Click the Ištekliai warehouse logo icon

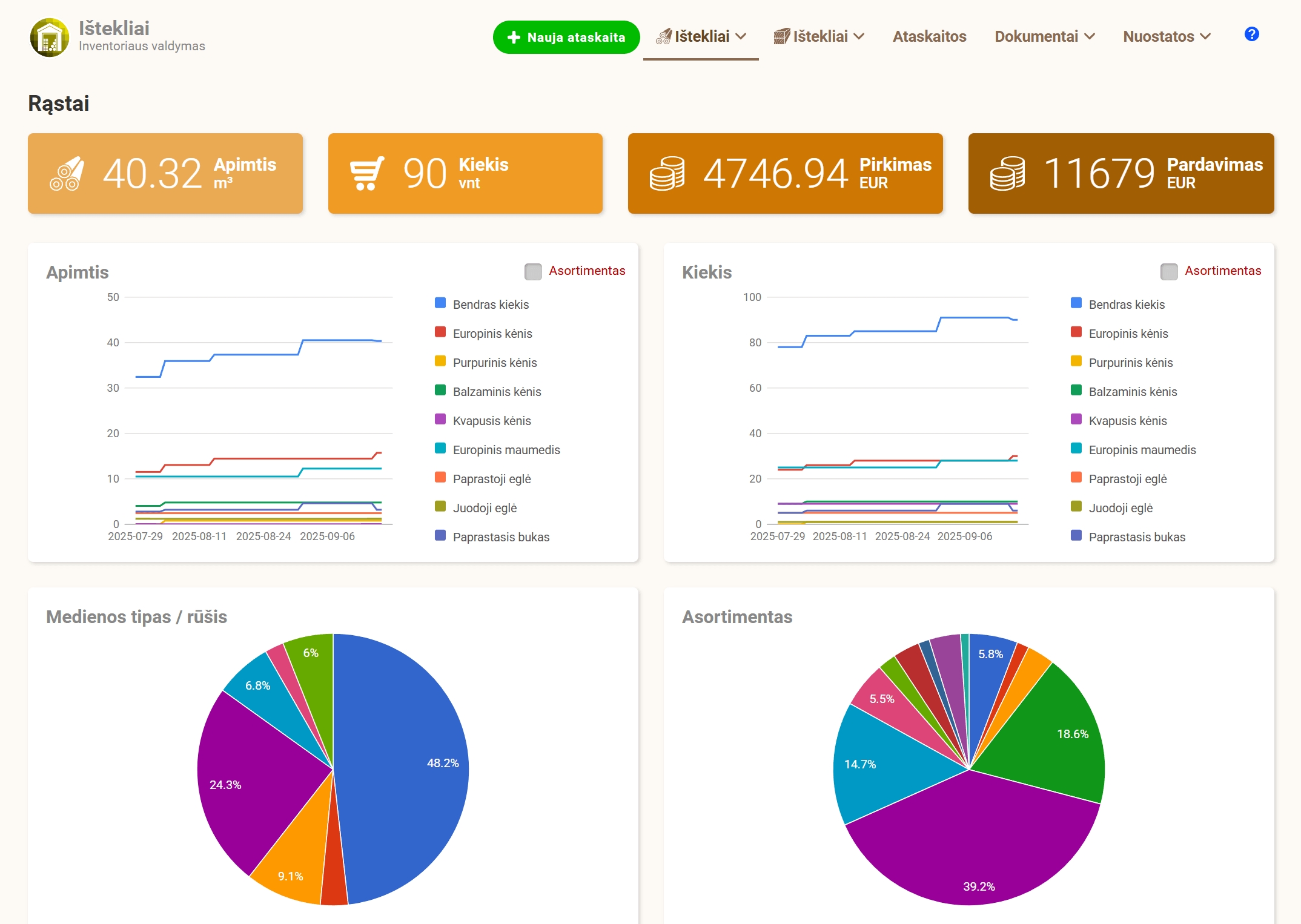[x=50, y=38]
